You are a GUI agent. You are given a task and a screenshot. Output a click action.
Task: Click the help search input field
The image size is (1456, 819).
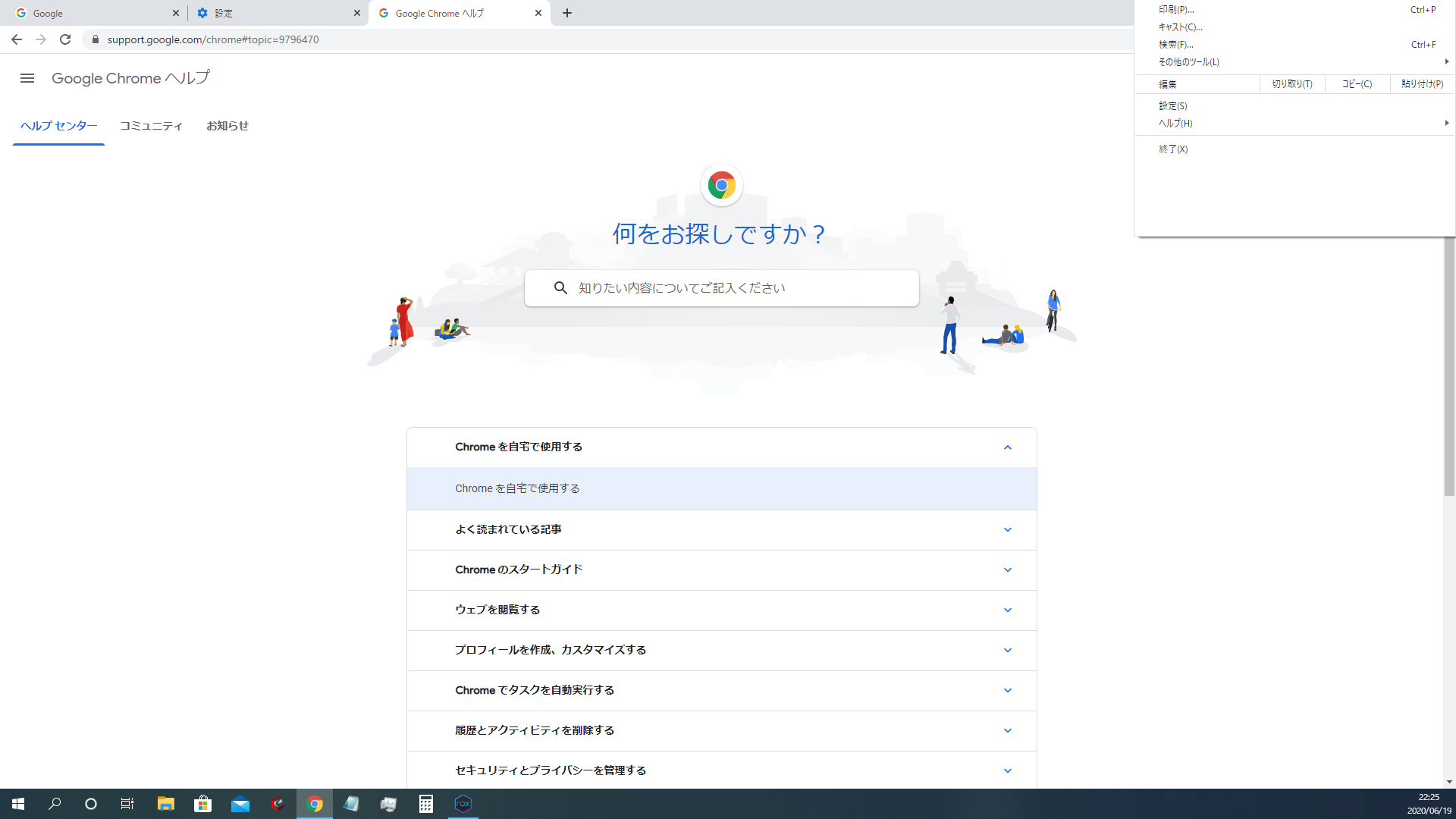722,288
